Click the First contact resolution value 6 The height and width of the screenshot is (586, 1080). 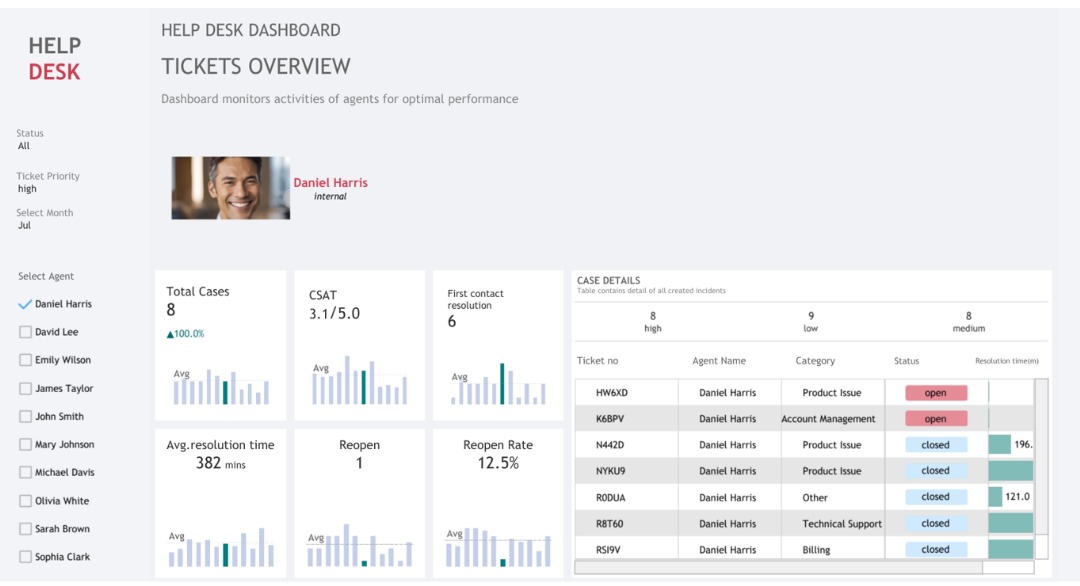(x=452, y=322)
